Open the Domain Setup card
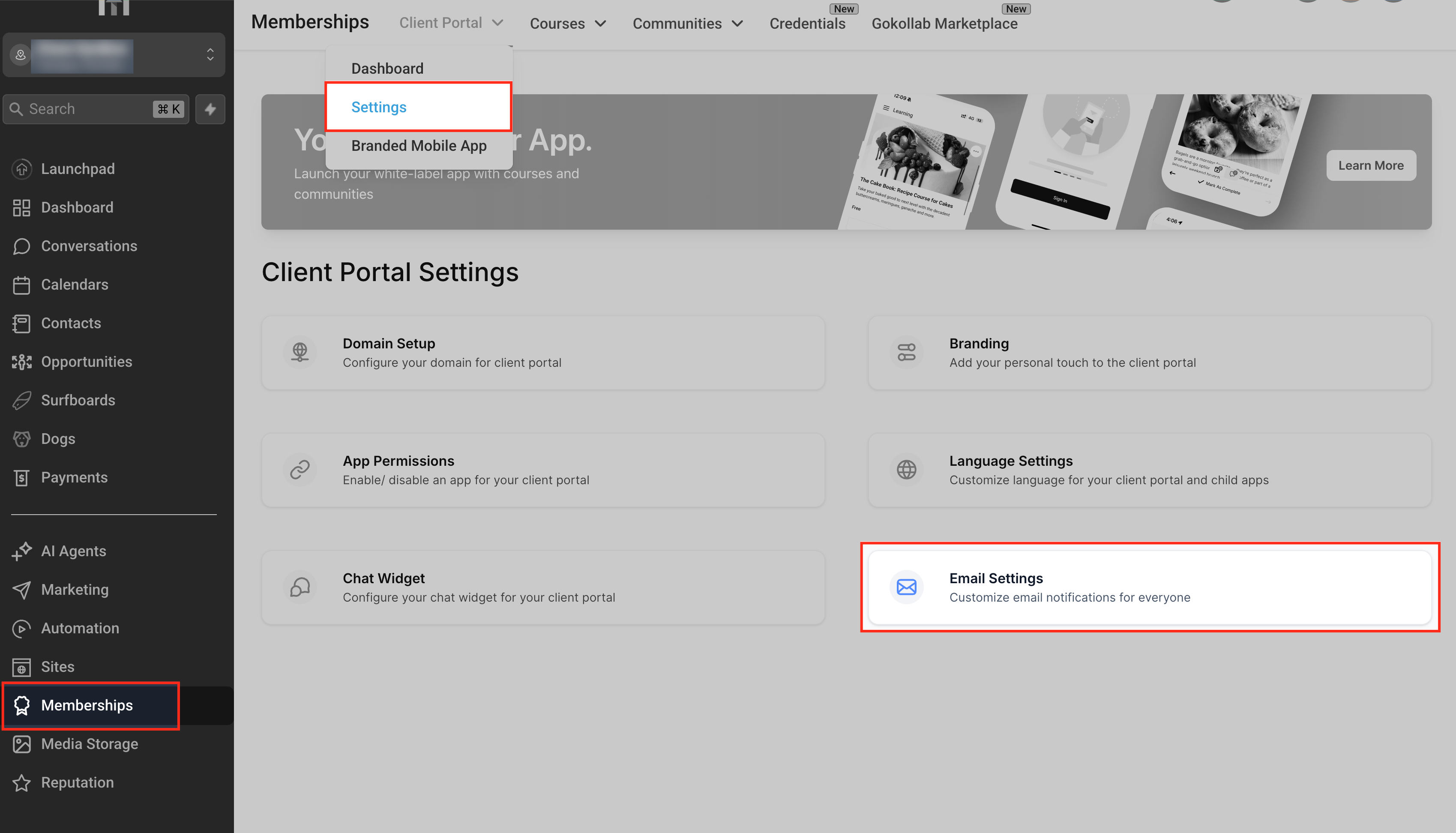The width and height of the screenshot is (1456, 833). pos(542,352)
